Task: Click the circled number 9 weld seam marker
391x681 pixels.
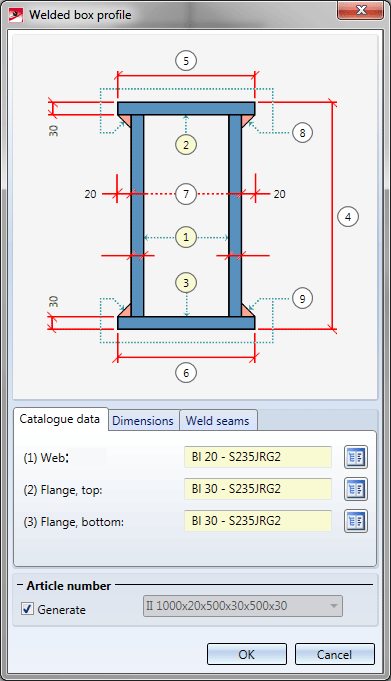Action: [x=302, y=298]
